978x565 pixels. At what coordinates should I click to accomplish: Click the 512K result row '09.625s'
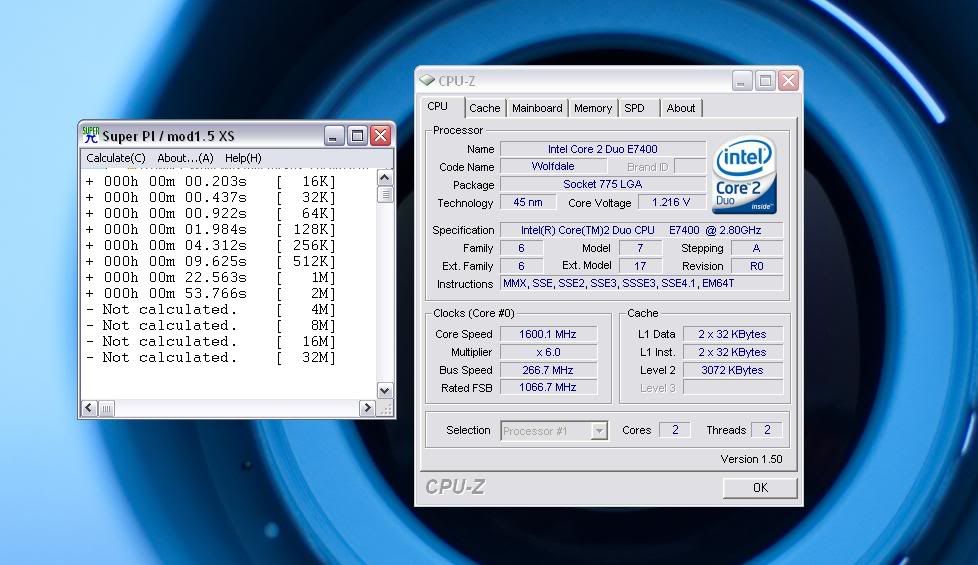coord(211,261)
